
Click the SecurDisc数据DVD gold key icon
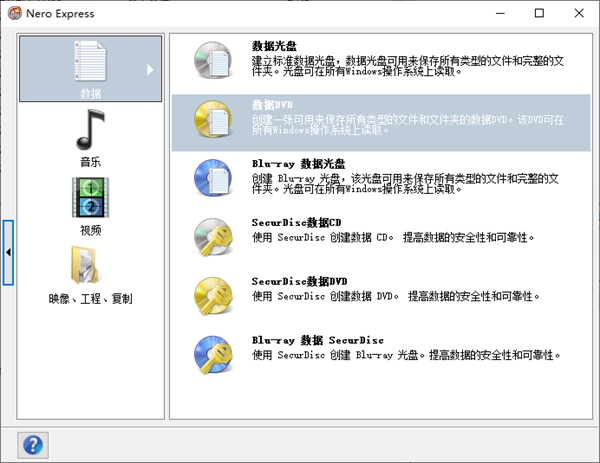coord(212,294)
